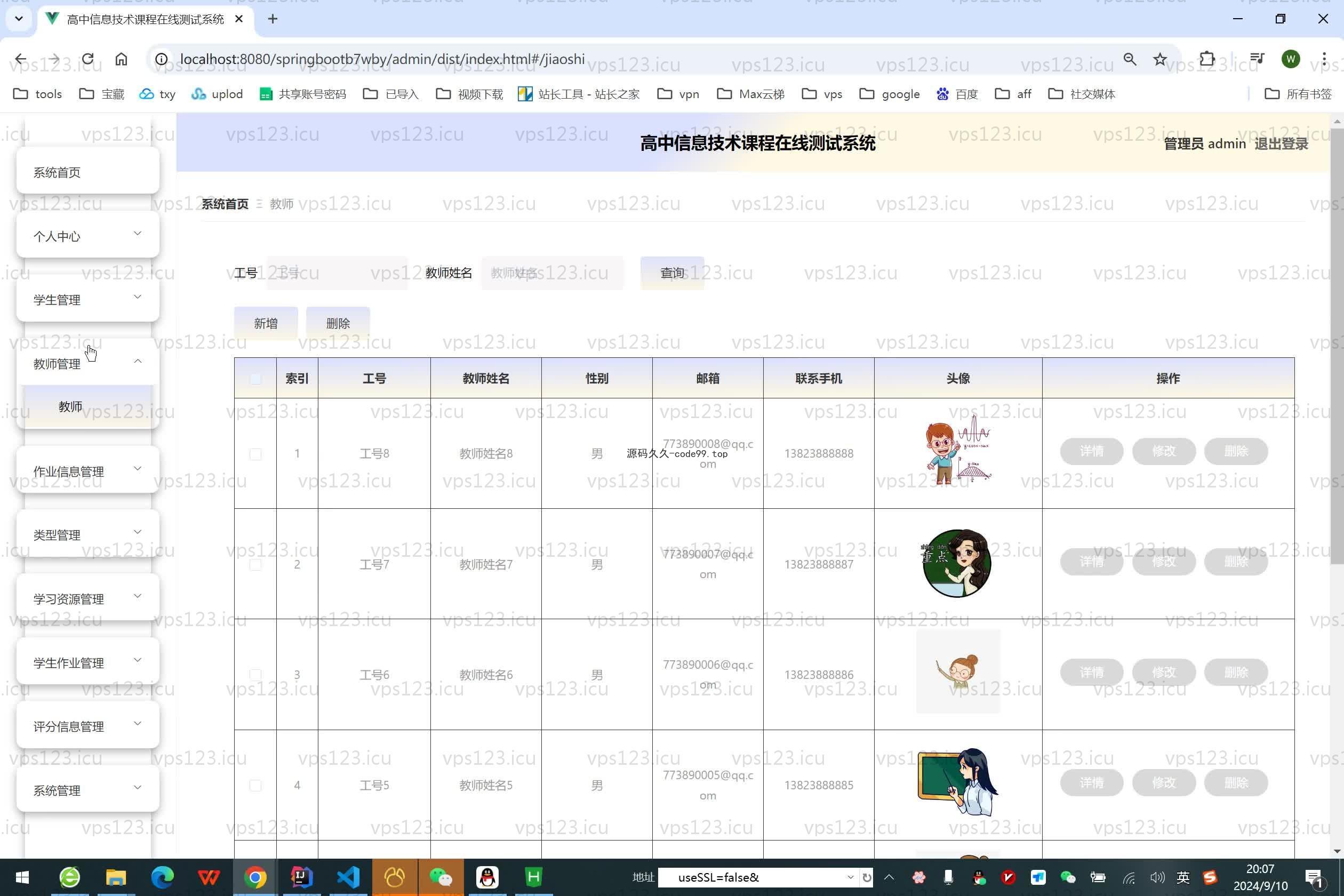Open the zoom magnifier icon in address bar
The image size is (1344, 896).
[x=1130, y=59]
